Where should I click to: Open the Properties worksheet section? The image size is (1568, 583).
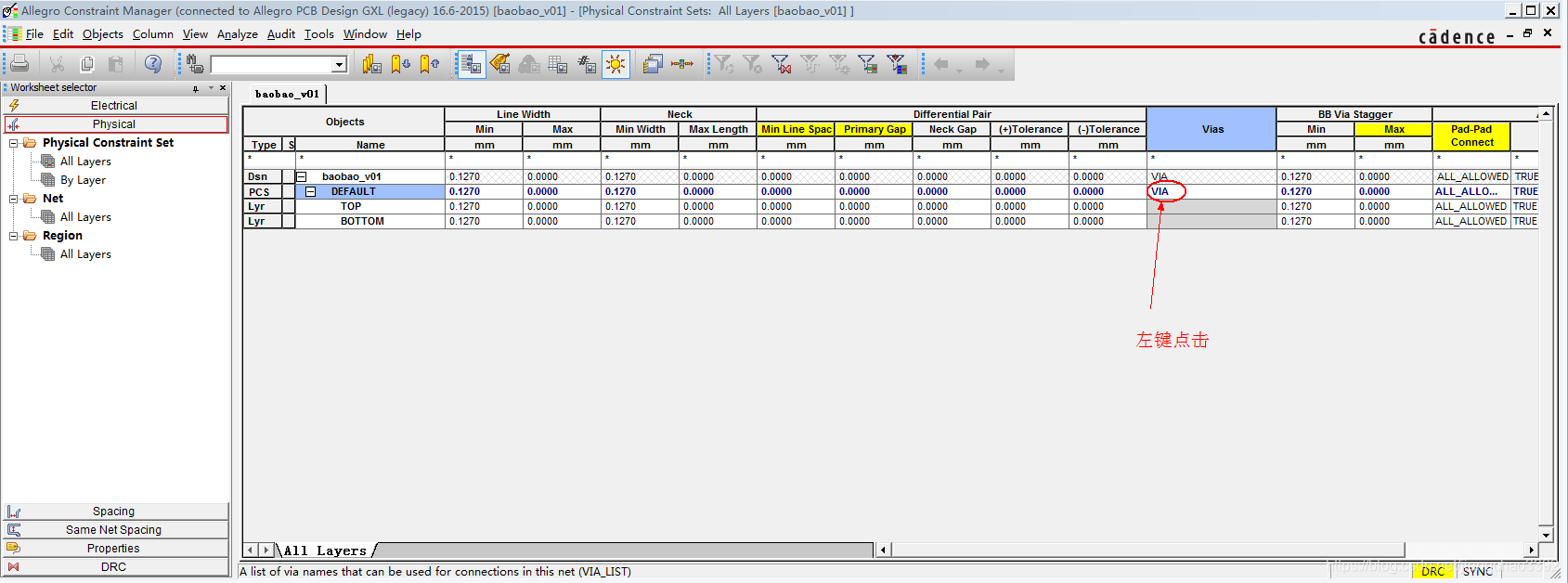[x=115, y=549]
